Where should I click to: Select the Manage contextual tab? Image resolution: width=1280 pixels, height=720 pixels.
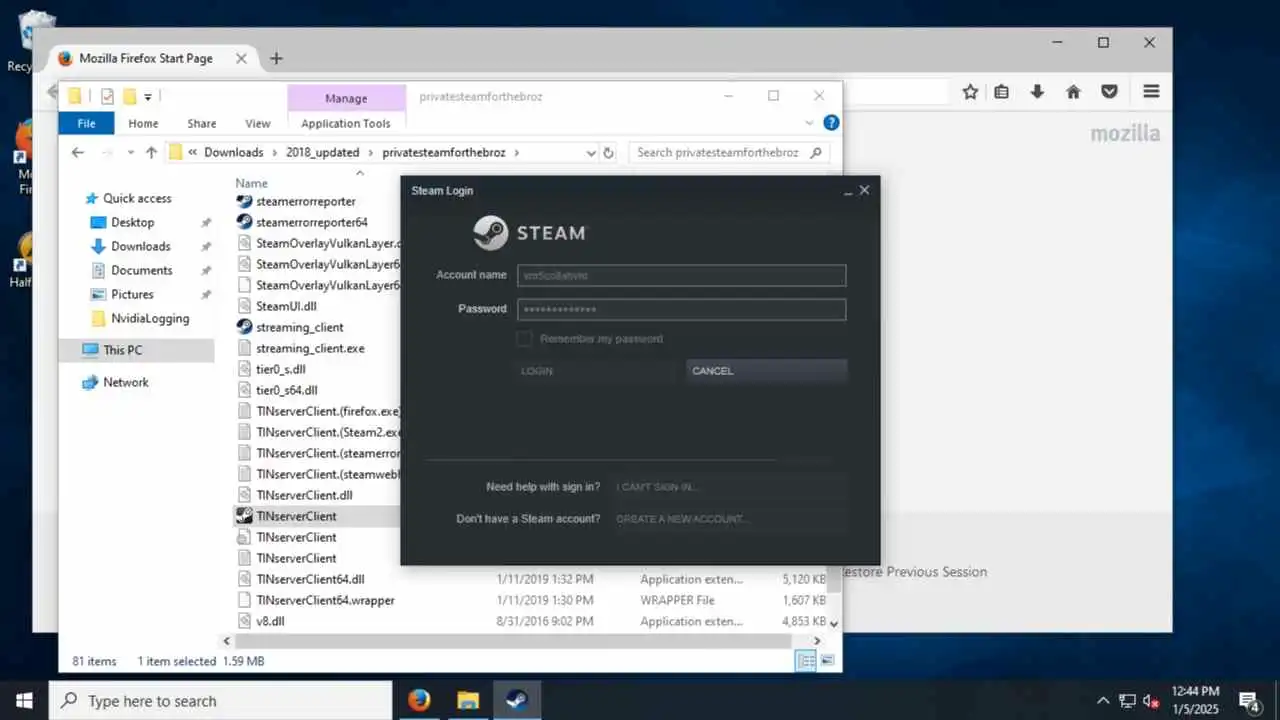click(x=346, y=98)
